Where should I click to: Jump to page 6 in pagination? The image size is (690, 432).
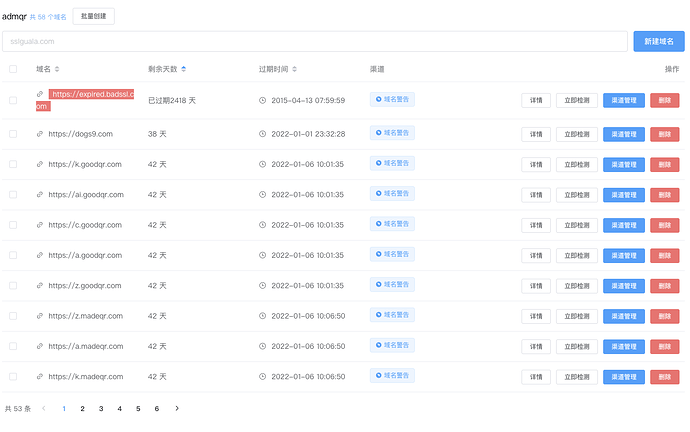point(156,408)
